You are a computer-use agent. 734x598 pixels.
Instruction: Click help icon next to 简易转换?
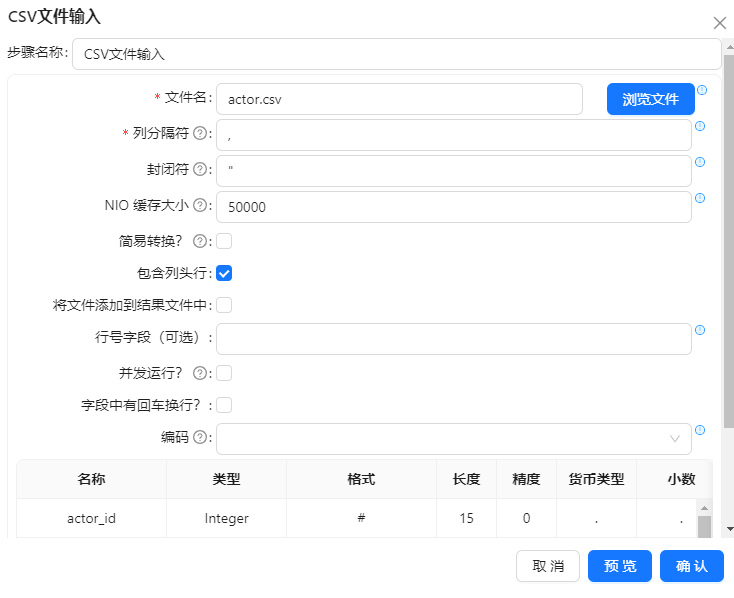tap(200, 241)
